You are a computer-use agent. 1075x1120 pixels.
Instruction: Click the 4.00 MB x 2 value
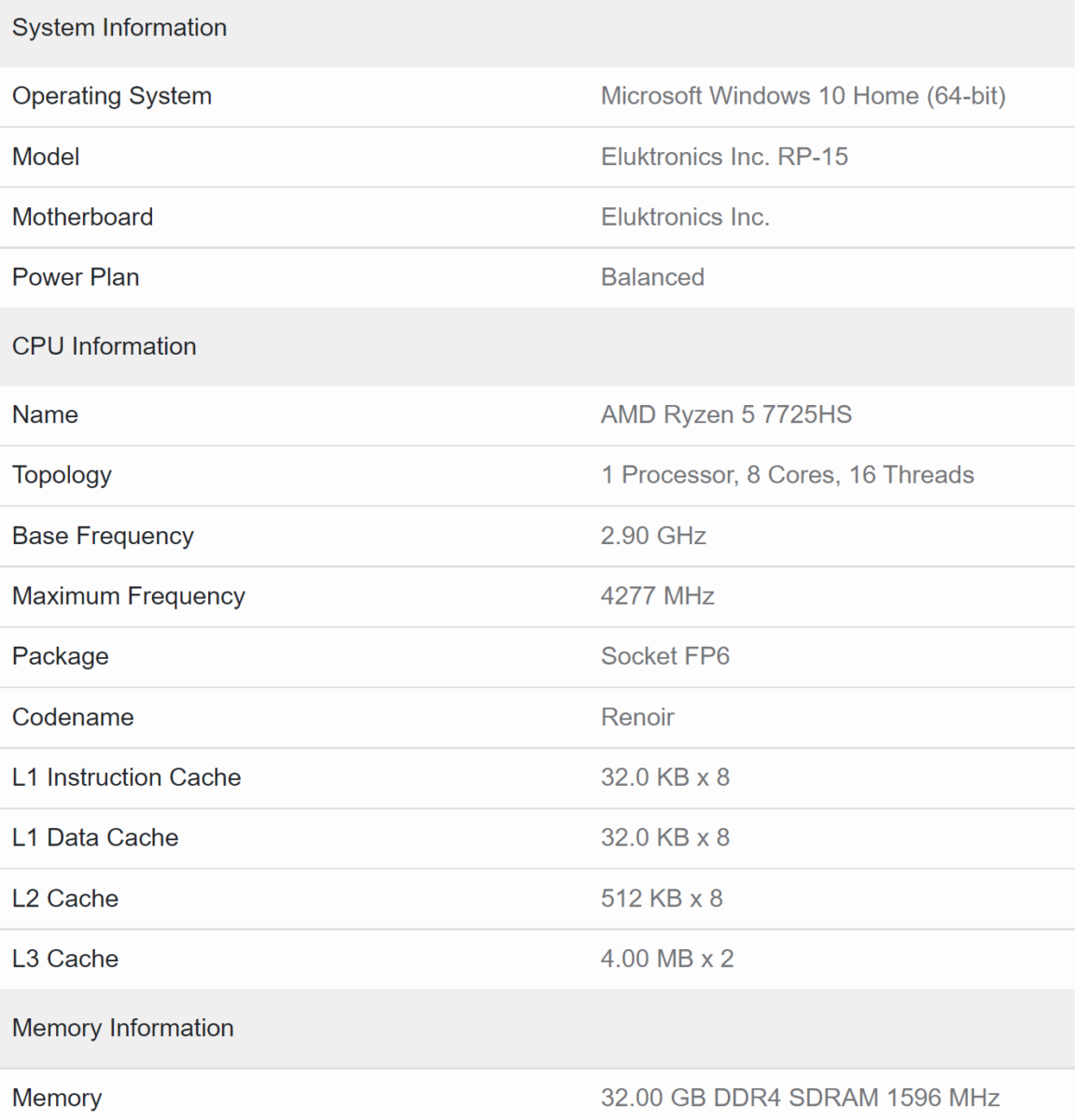tap(667, 959)
